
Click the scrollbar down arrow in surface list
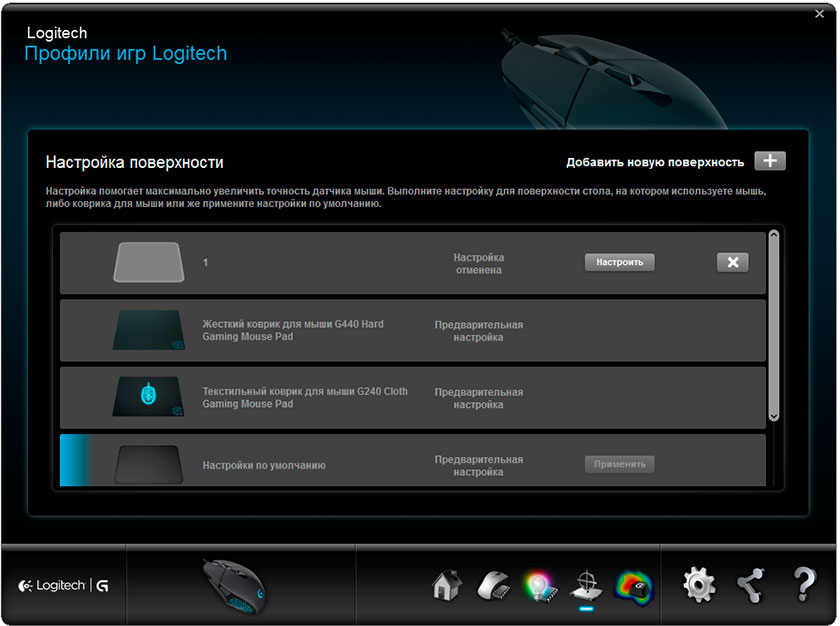tap(774, 416)
